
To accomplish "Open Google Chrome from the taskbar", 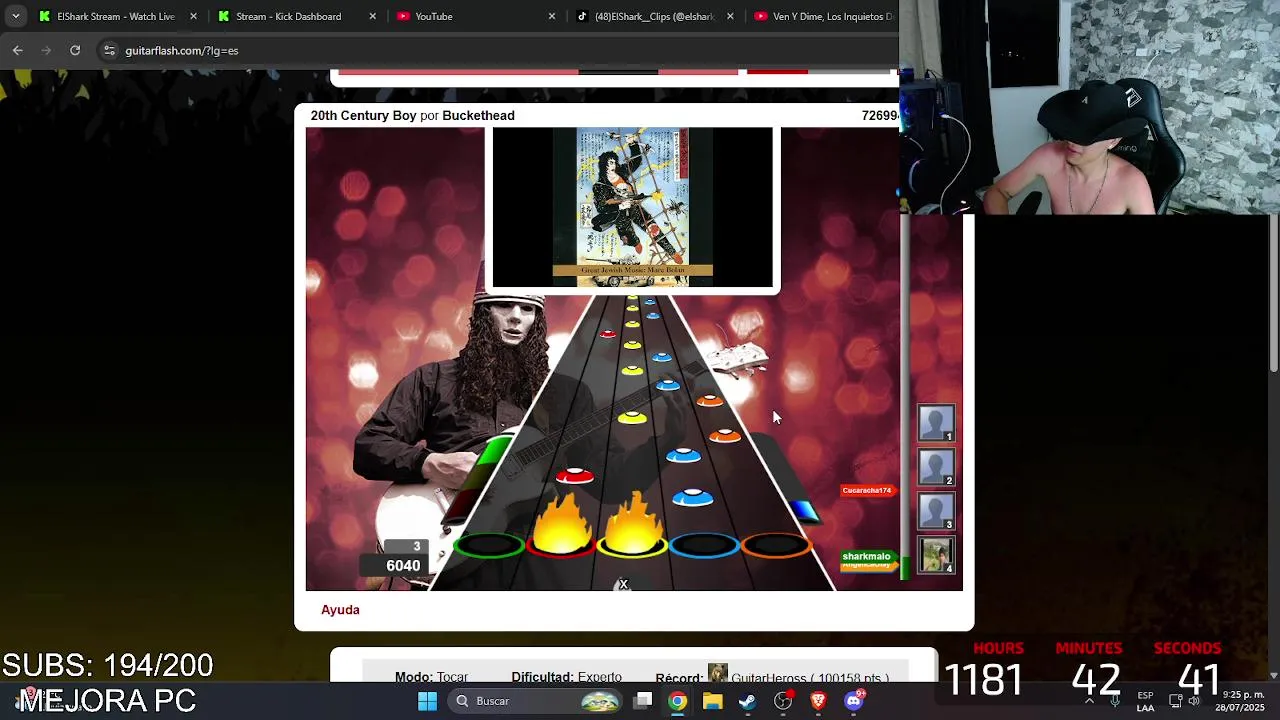I will 678,701.
